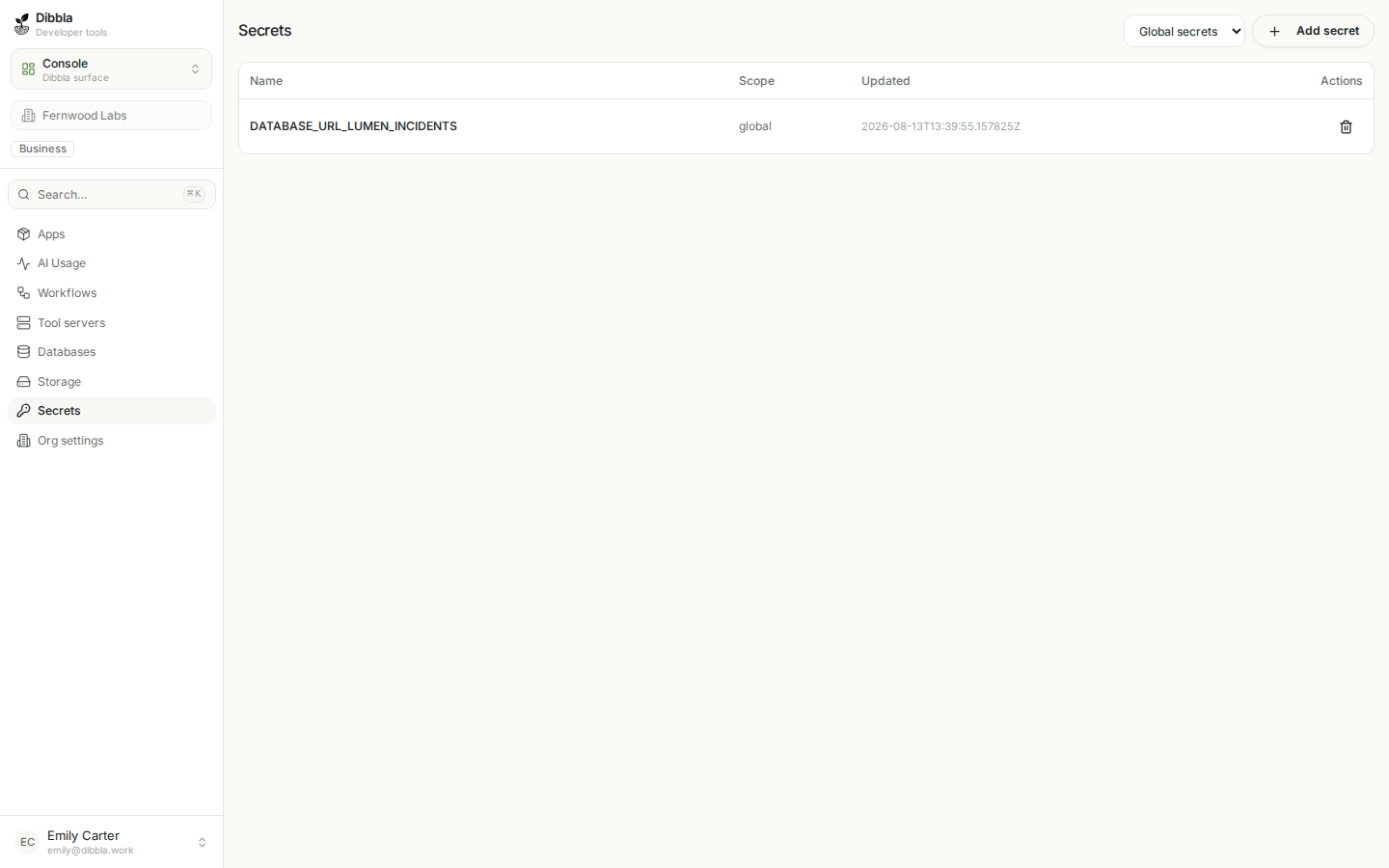
Task: Open the Apps page
Action: [x=111, y=234]
